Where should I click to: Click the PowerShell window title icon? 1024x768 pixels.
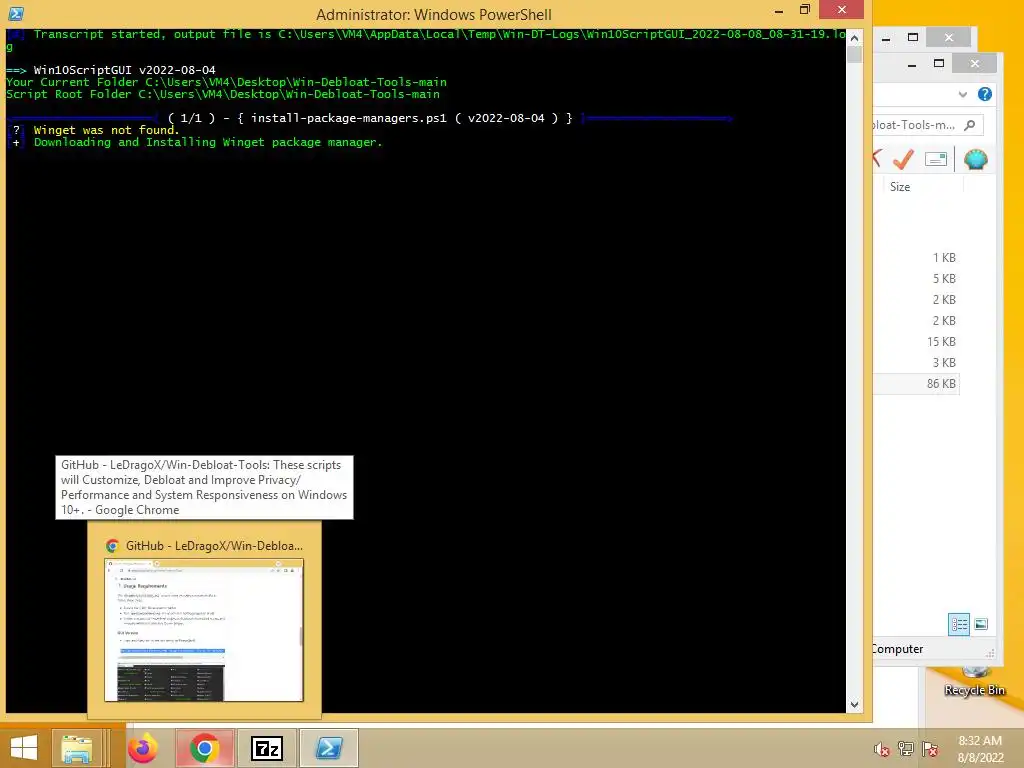tap(16, 13)
